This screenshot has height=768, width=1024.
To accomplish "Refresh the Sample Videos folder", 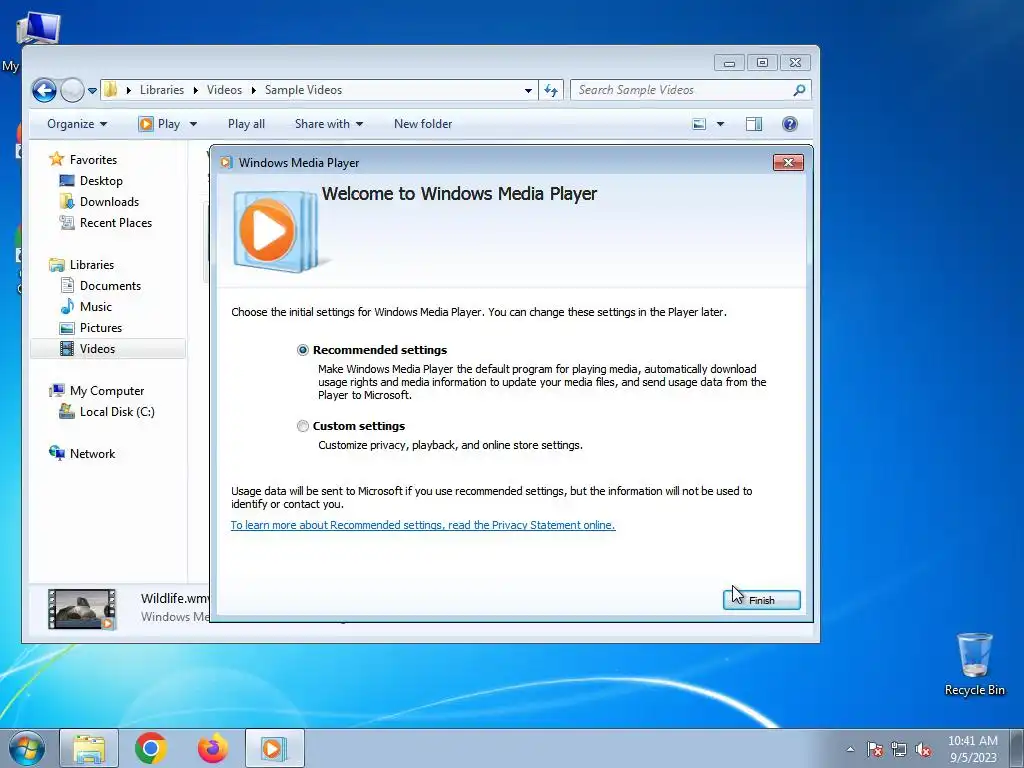I will (x=551, y=90).
